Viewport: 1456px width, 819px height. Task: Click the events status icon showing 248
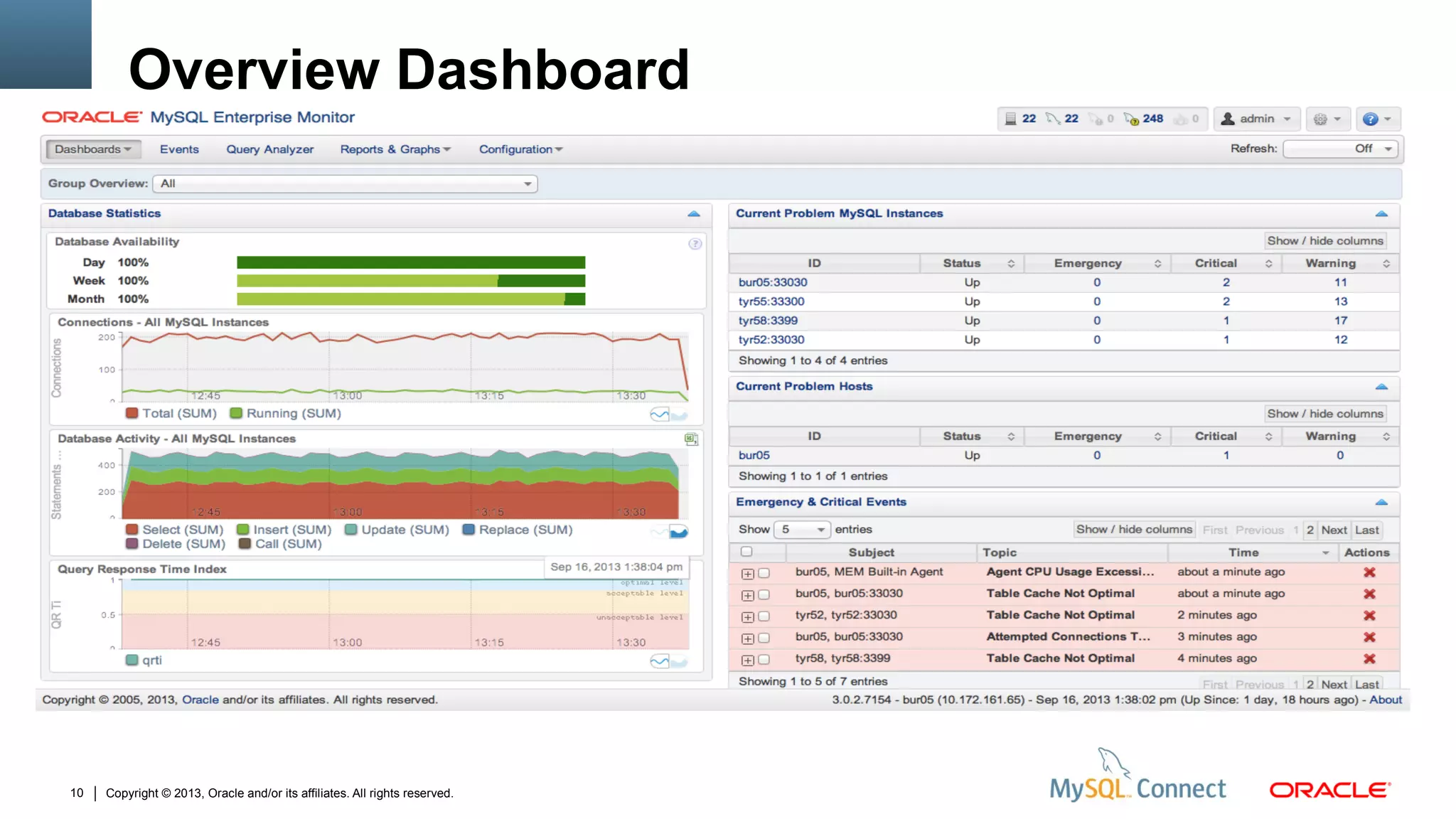coord(1131,119)
